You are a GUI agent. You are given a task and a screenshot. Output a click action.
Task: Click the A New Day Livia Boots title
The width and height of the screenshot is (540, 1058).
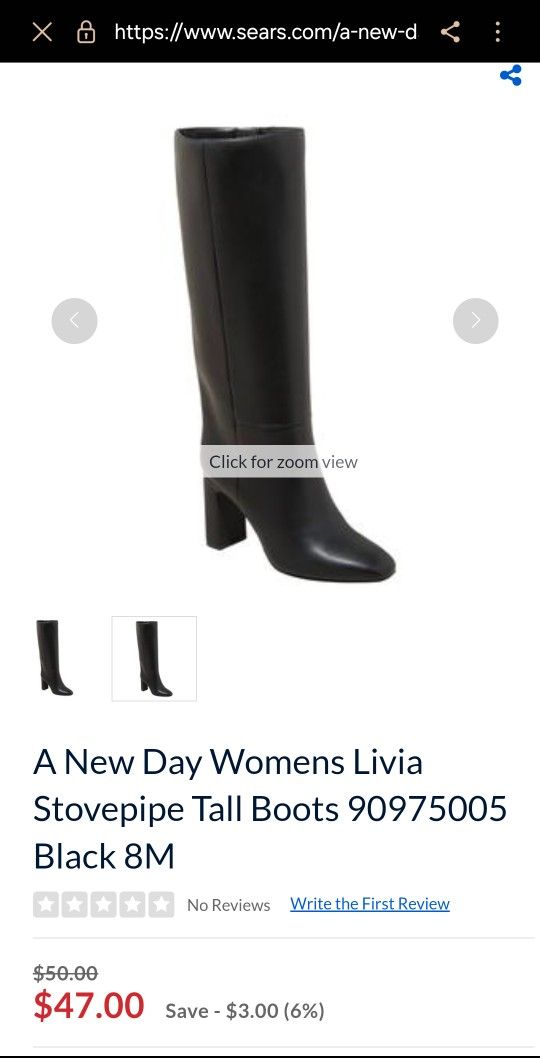pos(270,809)
